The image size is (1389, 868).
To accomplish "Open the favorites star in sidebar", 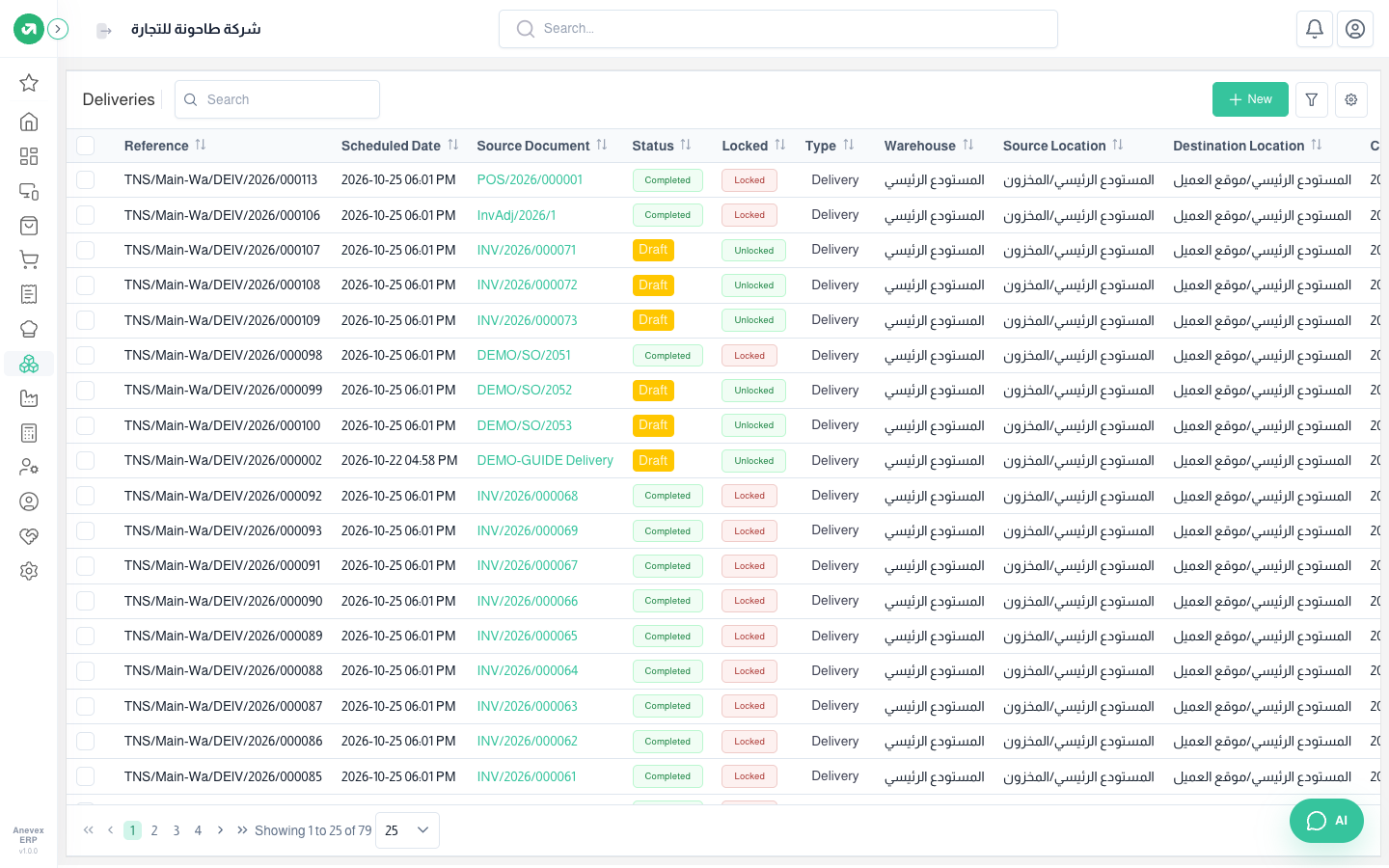I will pos(29,83).
